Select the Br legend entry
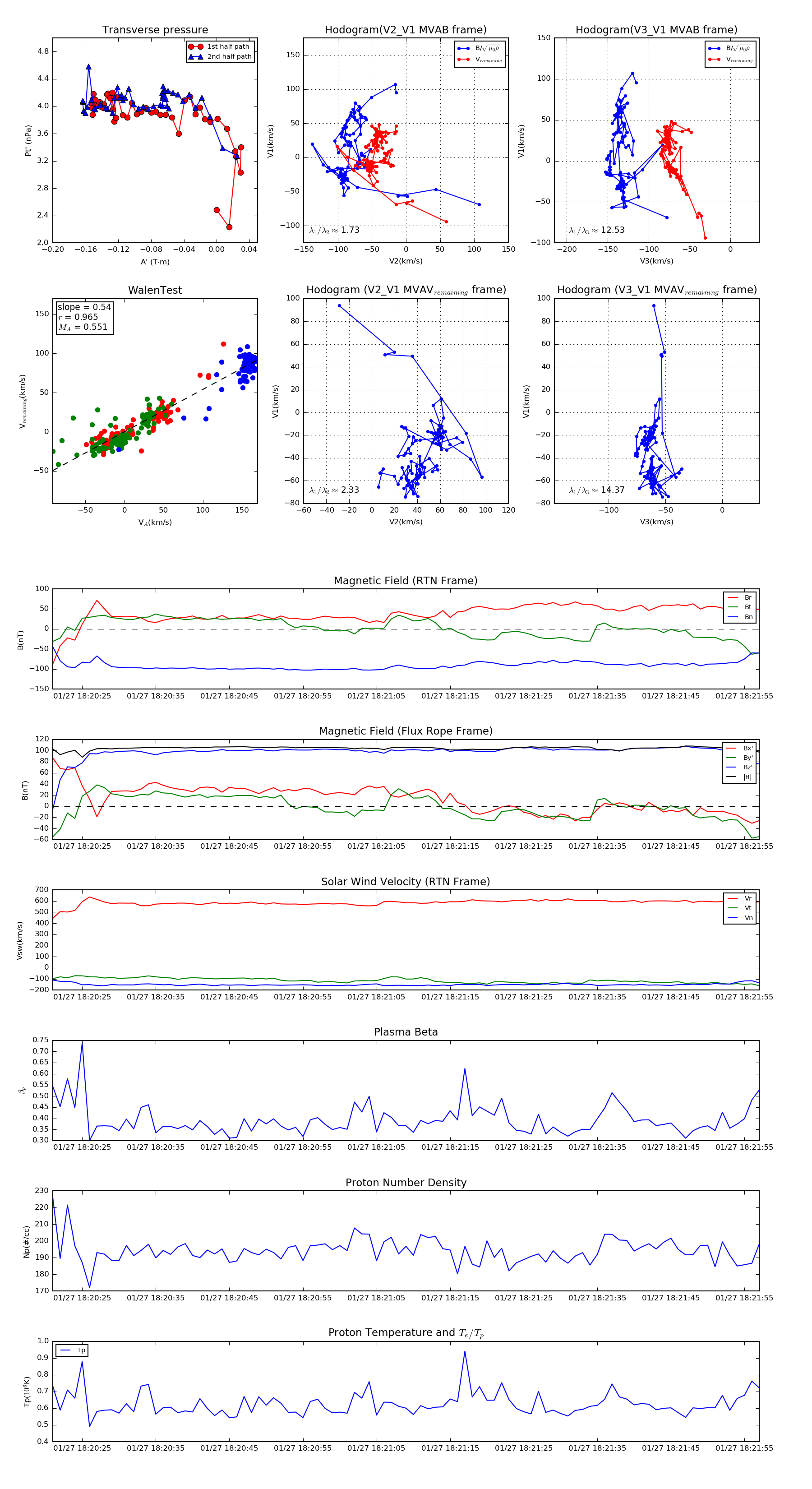Screen dimensions: 812x1489 740,598
